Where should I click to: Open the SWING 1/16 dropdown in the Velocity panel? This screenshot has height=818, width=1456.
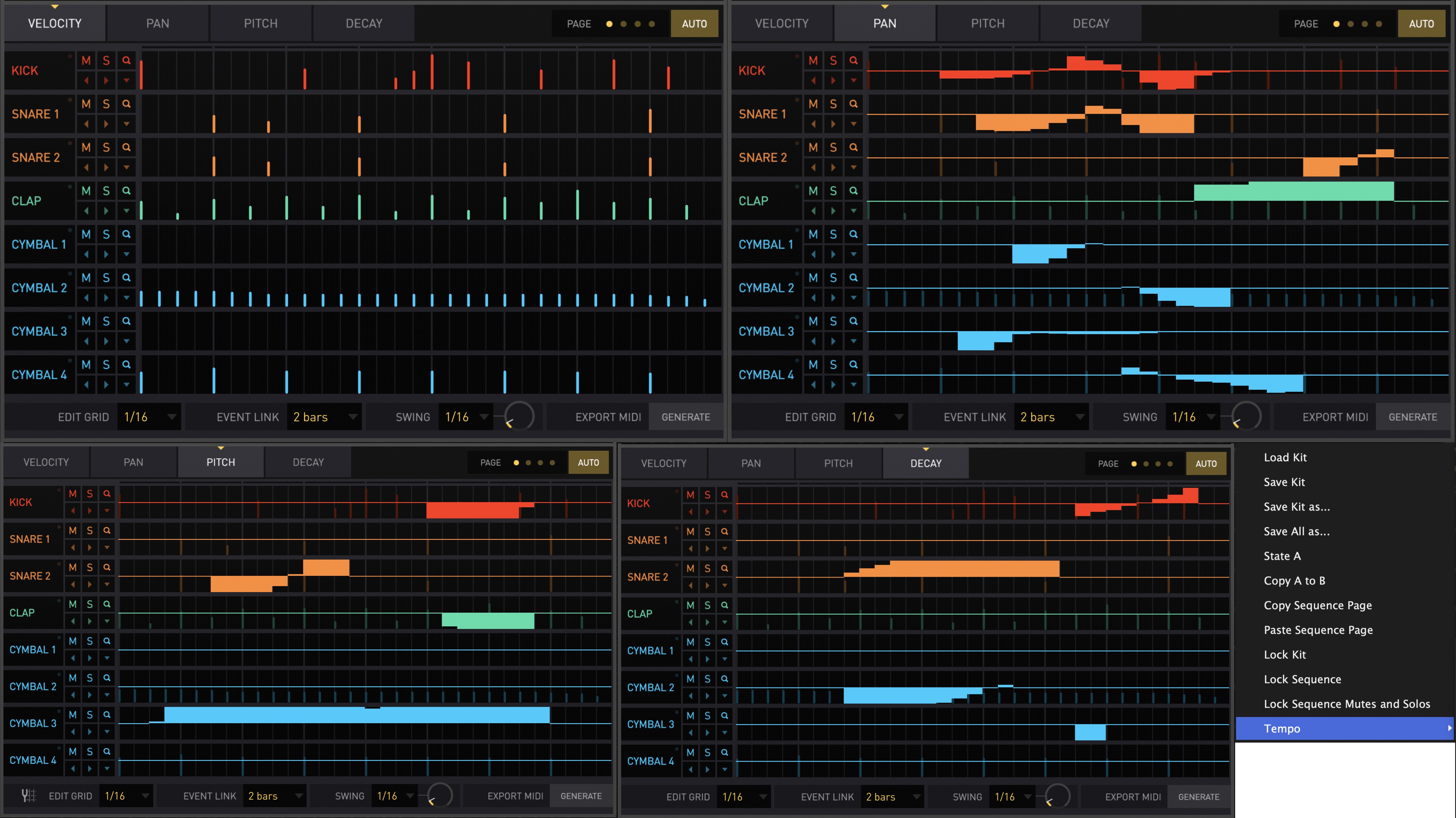pos(466,417)
